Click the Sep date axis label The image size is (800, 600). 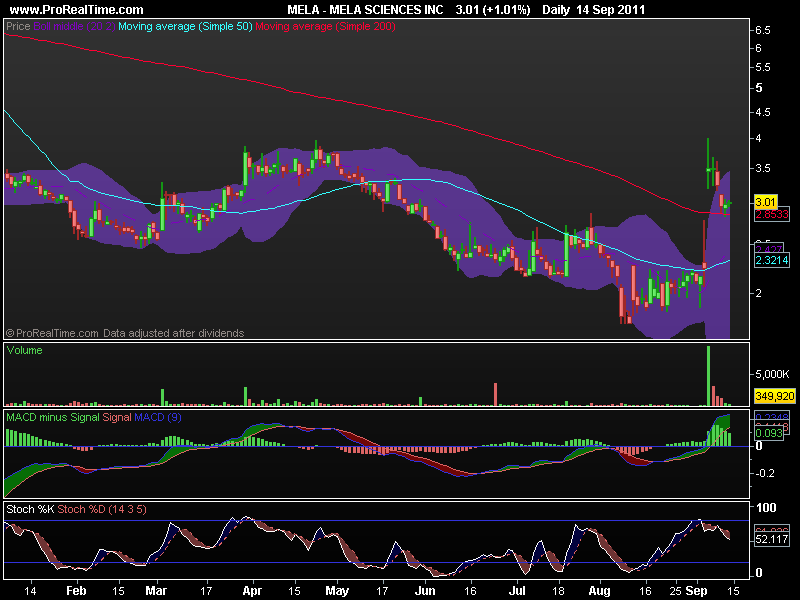click(696, 591)
